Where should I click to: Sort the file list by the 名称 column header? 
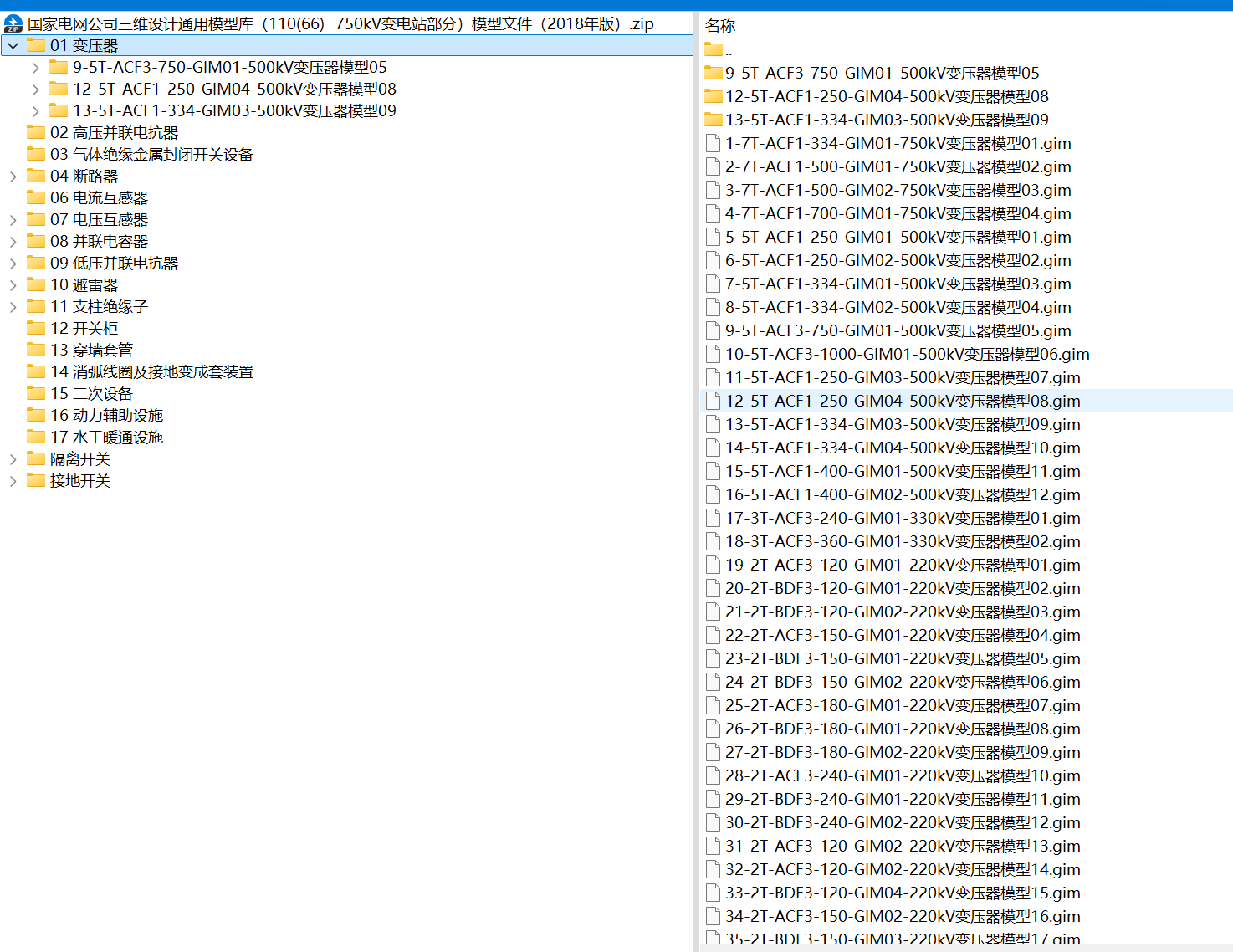[x=720, y=25]
